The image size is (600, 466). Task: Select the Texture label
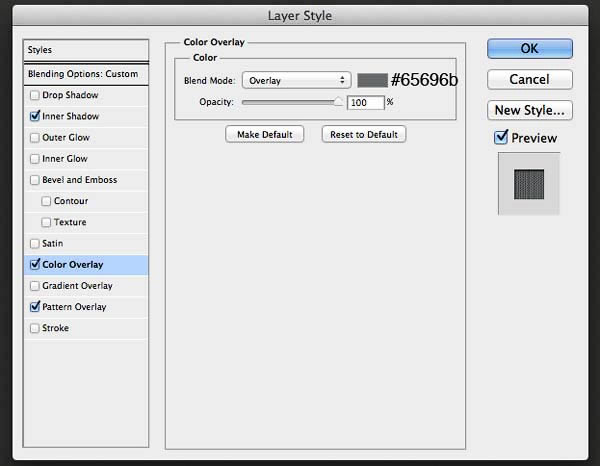[70, 222]
